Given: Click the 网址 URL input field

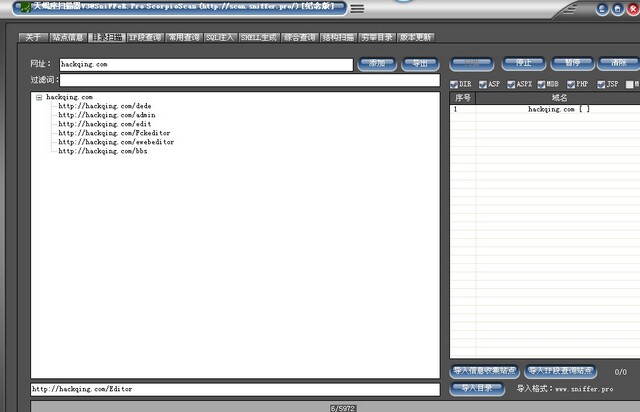Looking at the screenshot, I should [x=204, y=64].
